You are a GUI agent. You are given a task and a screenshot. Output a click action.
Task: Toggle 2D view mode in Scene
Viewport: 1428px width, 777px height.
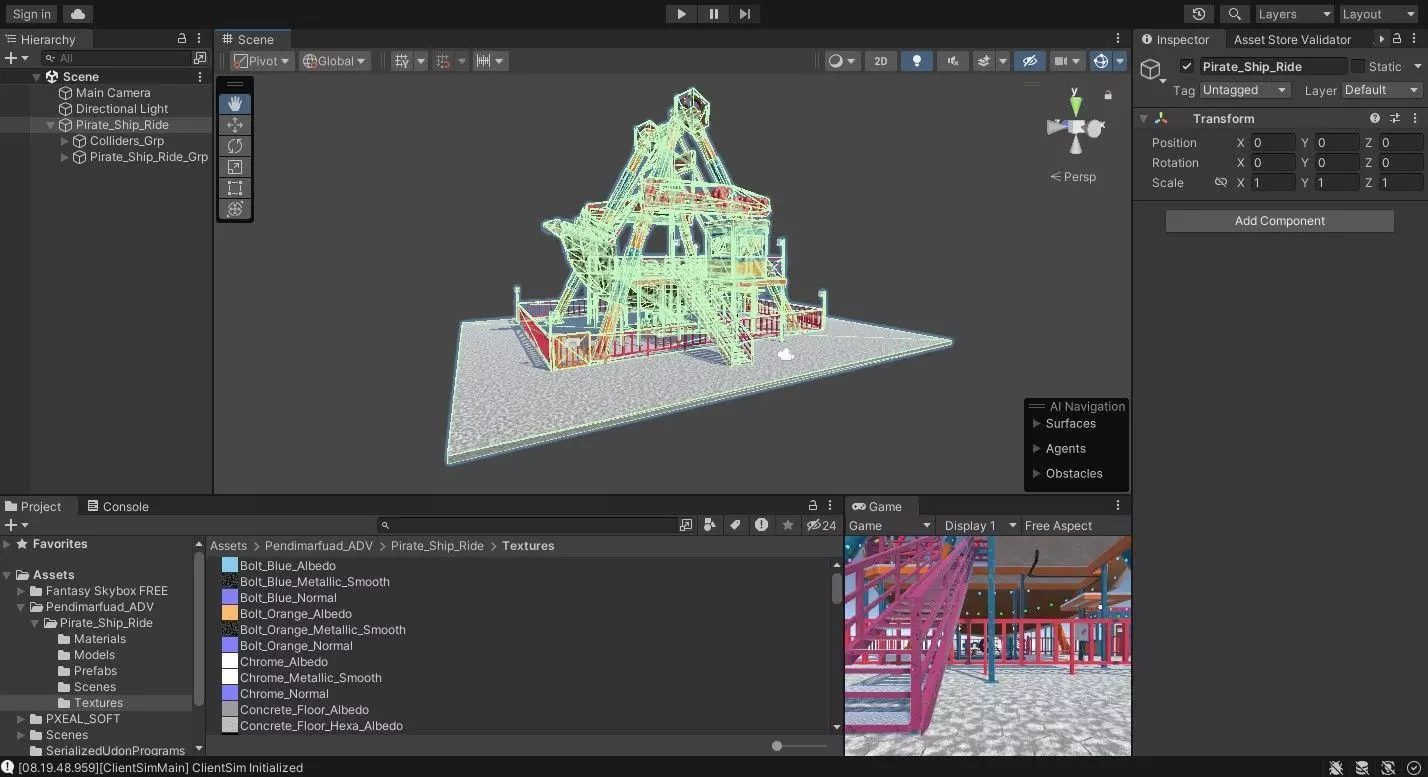881,61
